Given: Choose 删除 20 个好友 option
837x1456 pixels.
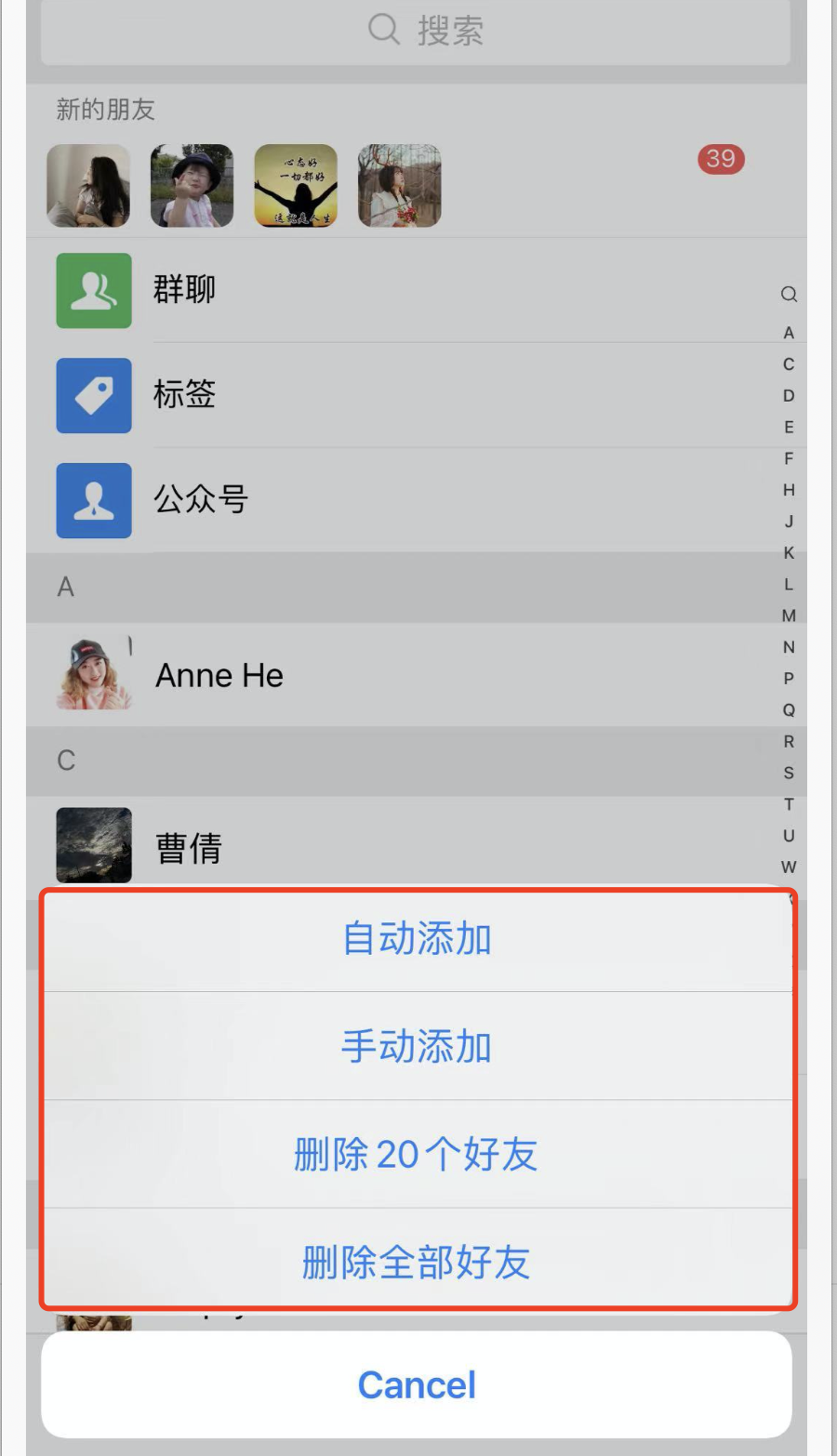Looking at the screenshot, I should (x=418, y=1155).
